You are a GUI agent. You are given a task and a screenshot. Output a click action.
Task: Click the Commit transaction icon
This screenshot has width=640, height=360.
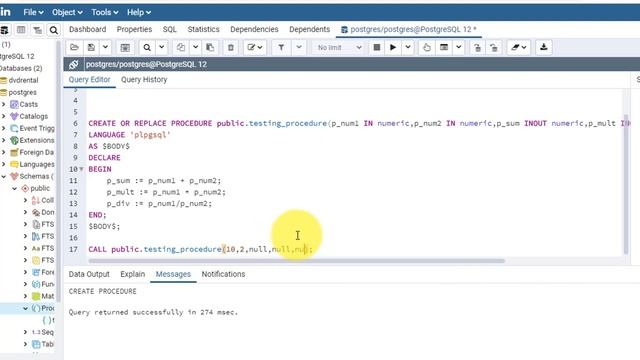tap(477, 47)
